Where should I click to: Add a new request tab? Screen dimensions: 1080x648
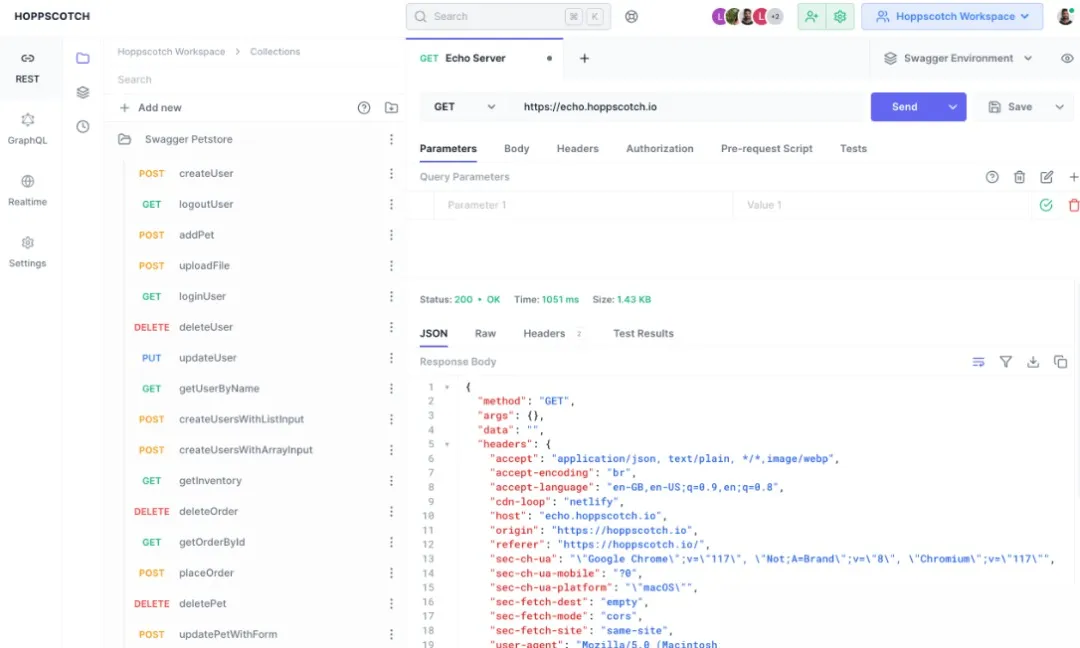(584, 59)
